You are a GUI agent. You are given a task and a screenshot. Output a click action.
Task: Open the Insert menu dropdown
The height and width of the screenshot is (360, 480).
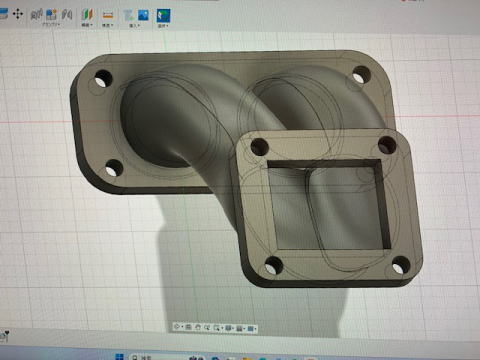(135, 26)
